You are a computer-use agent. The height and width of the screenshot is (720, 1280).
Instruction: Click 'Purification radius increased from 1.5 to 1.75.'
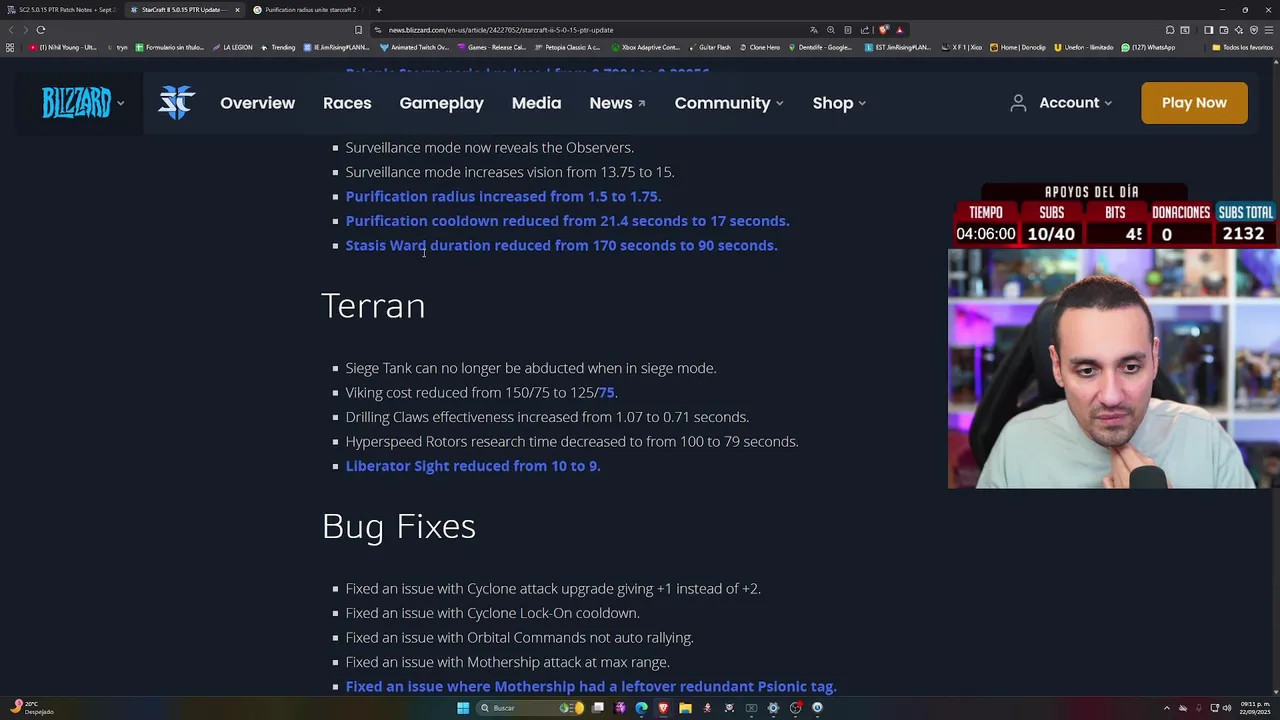pyautogui.click(x=503, y=197)
